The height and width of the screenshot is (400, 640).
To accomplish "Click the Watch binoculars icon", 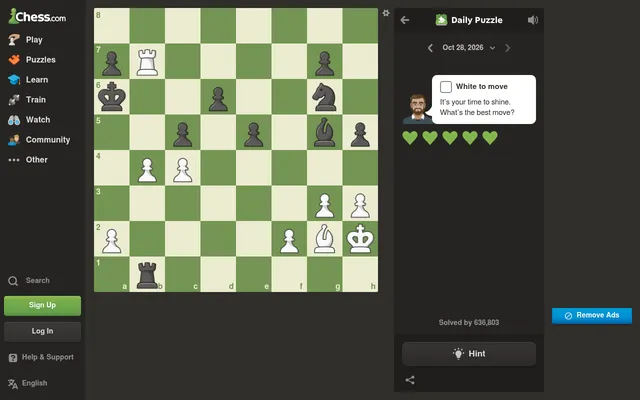I will point(14,120).
